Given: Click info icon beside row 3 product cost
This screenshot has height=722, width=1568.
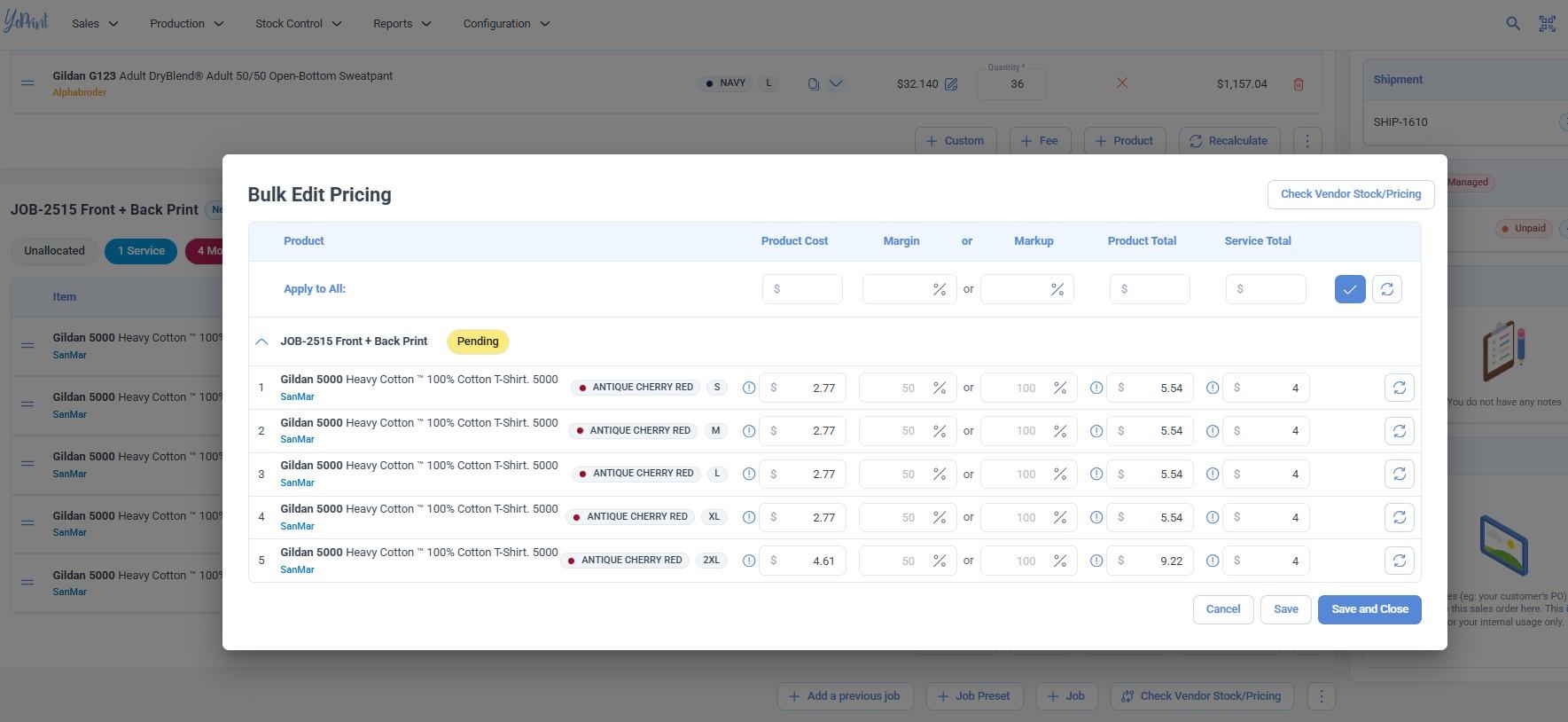Looking at the screenshot, I should 749,475.
